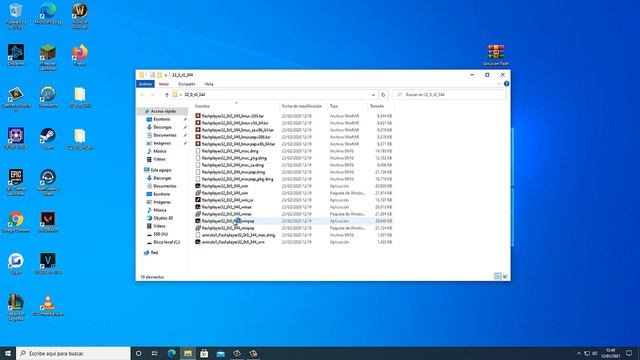Open Escritorio under Acceso rápido

162,119
